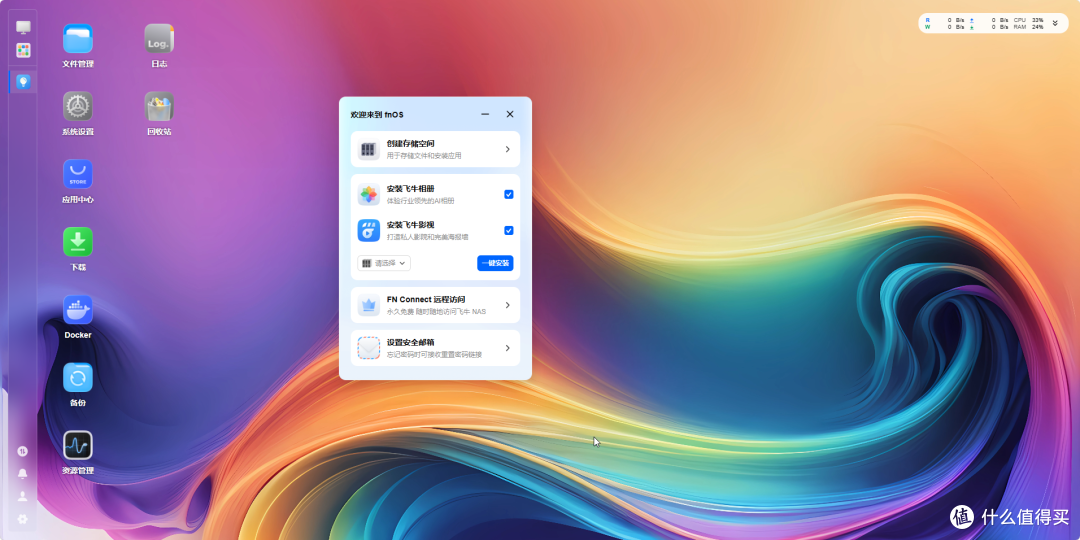Open the user account icon in sidebar

coord(23,496)
